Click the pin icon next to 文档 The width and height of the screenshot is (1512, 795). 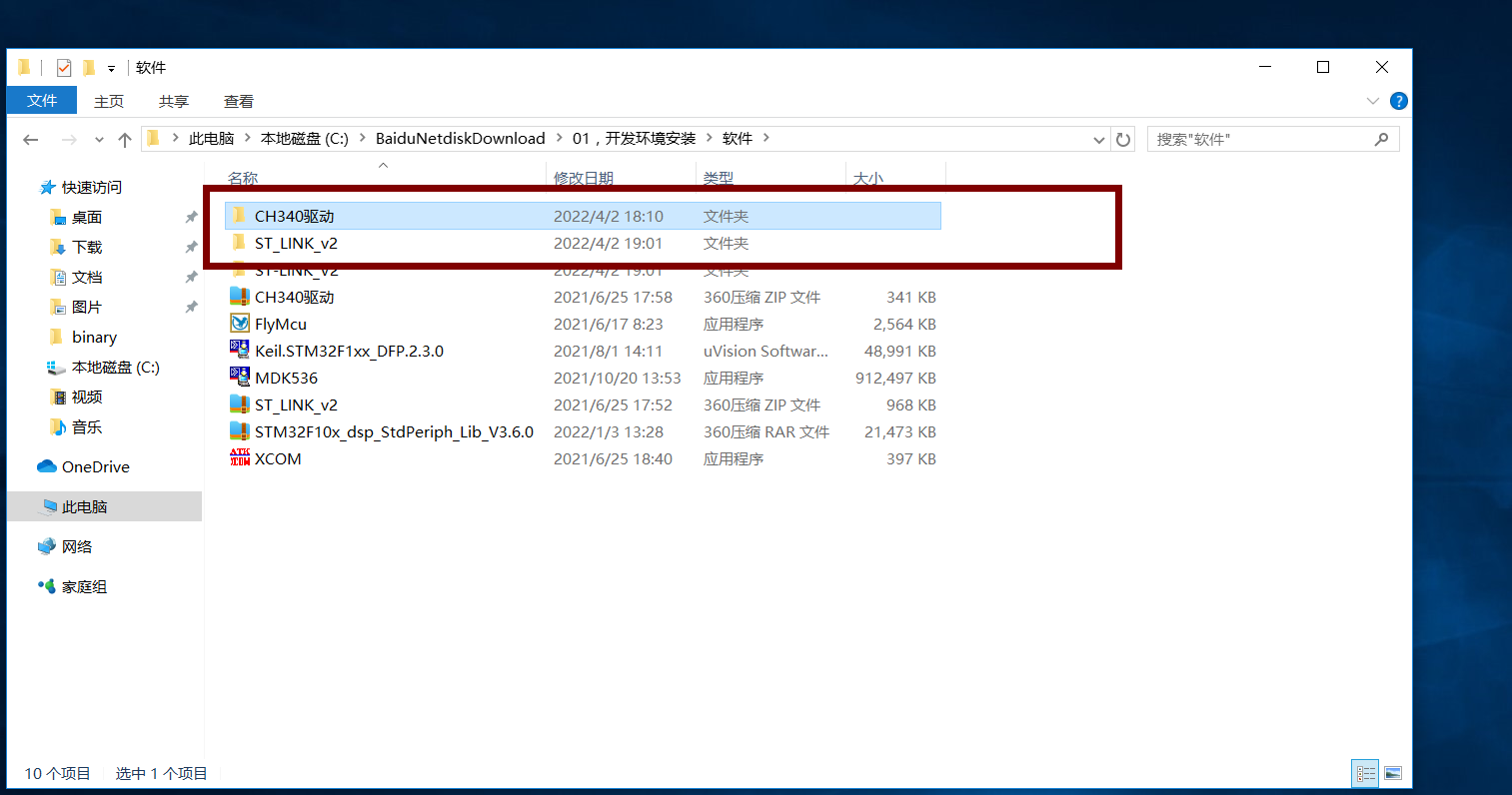click(x=191, y=277)
